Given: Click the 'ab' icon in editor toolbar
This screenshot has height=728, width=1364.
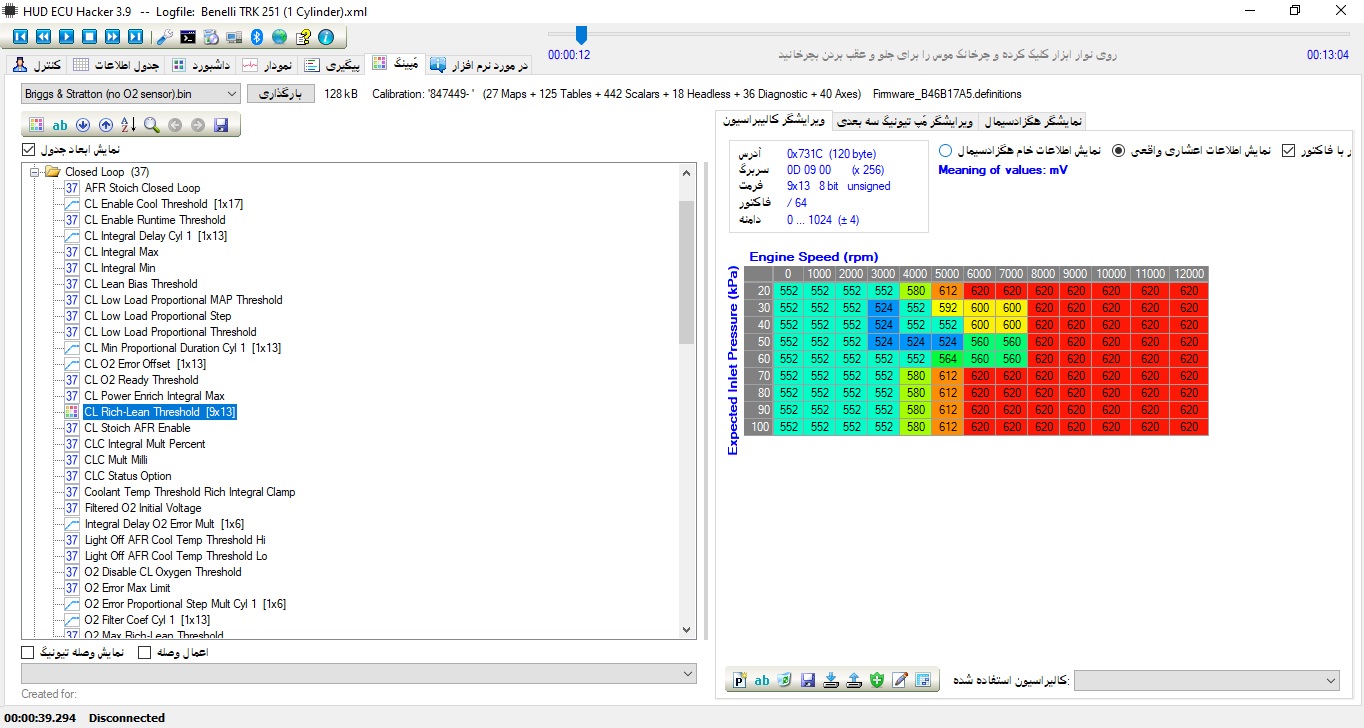Looking at the screenshot, I should pos(762,680).
